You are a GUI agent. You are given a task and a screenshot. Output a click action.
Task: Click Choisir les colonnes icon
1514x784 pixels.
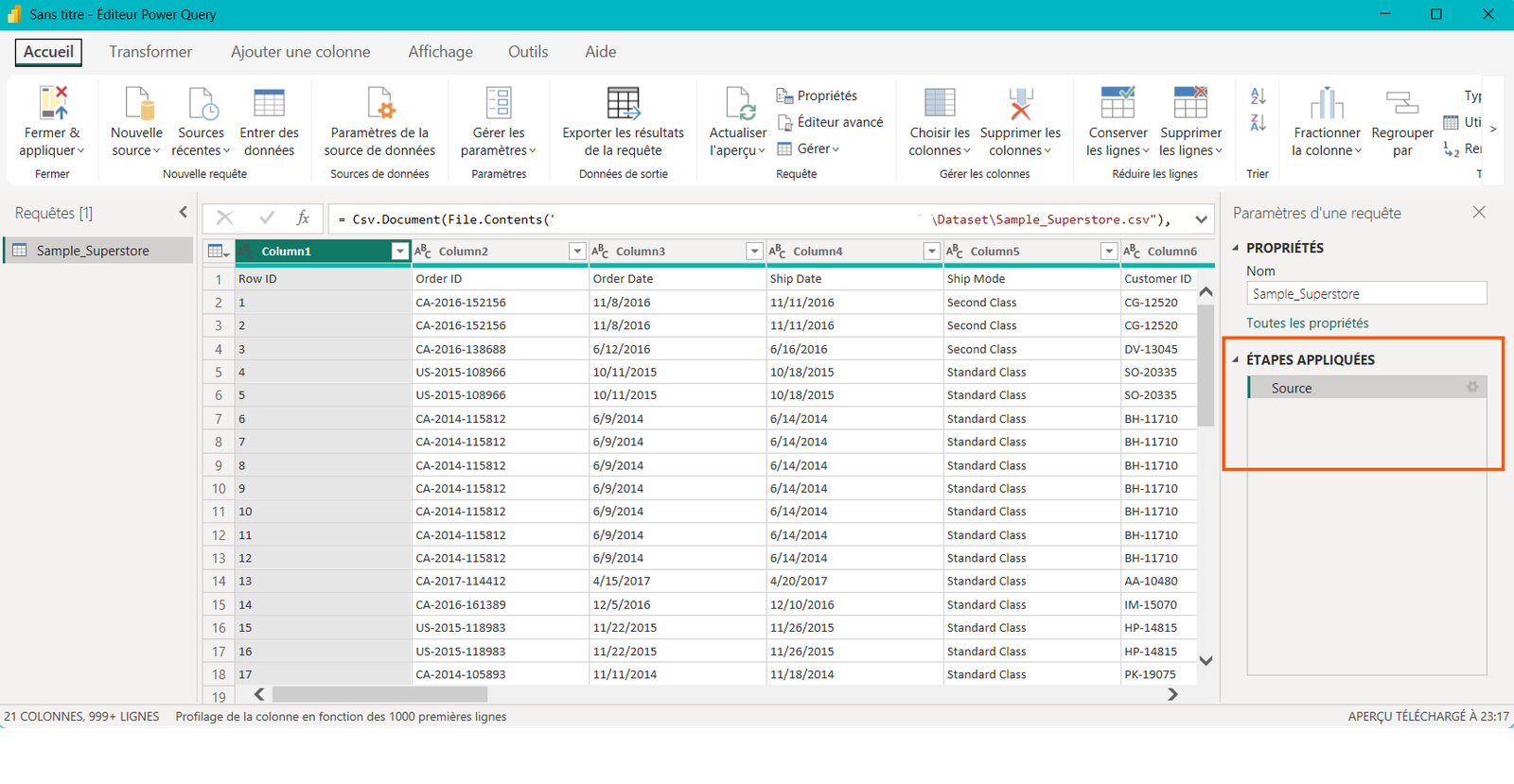point(940,102)
